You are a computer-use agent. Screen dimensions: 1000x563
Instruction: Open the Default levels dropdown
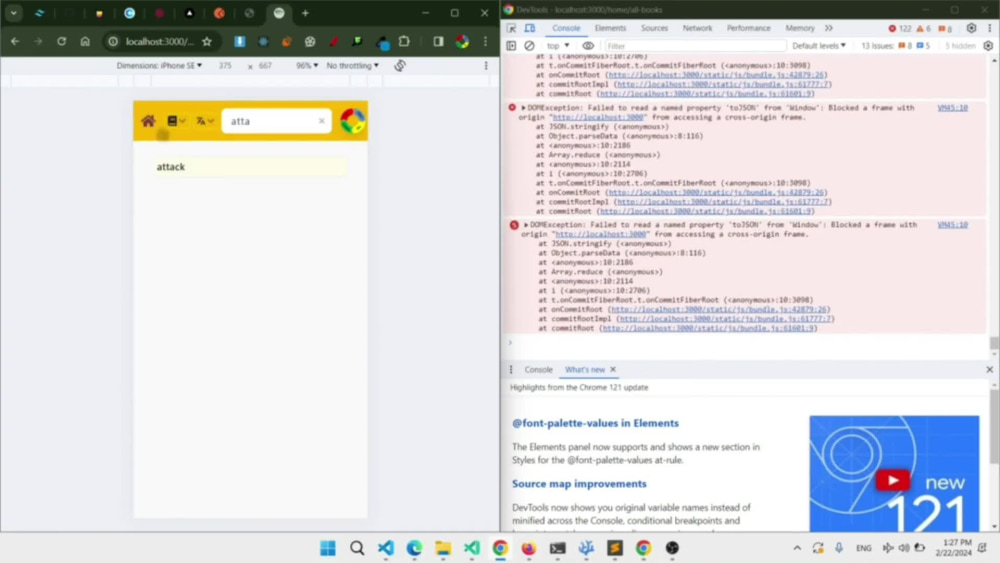click(x=819, y=46)
